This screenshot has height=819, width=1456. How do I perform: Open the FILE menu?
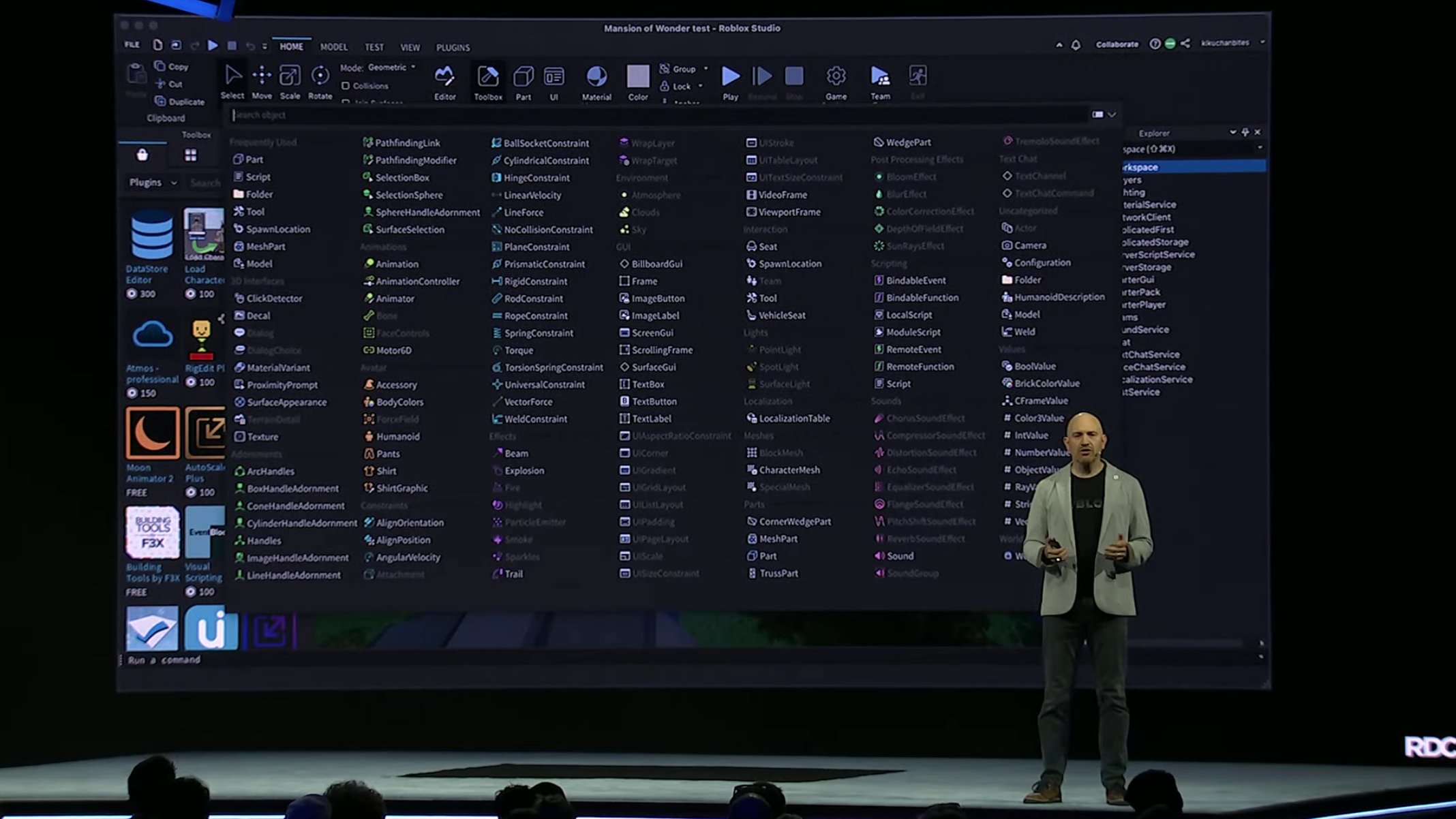(x=132, y=45)
